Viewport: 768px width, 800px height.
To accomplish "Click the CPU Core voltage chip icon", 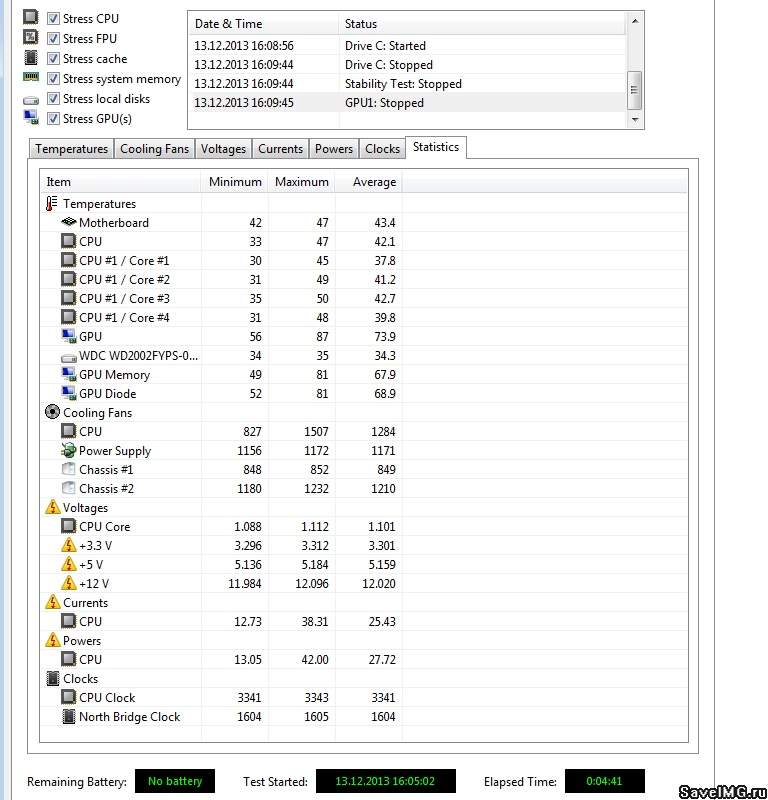I will point(68,526).
